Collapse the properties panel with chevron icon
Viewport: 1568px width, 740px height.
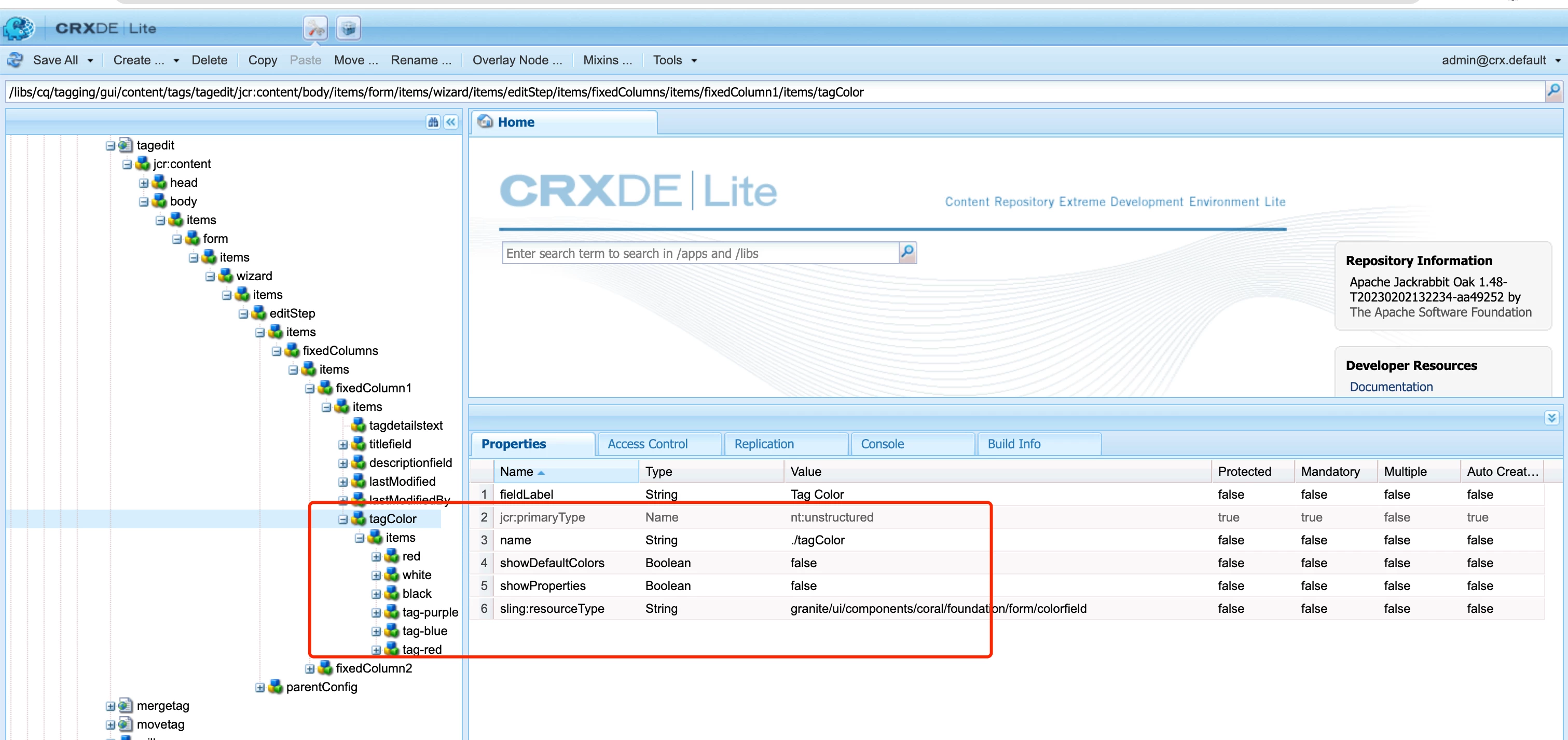[1551, 417]
